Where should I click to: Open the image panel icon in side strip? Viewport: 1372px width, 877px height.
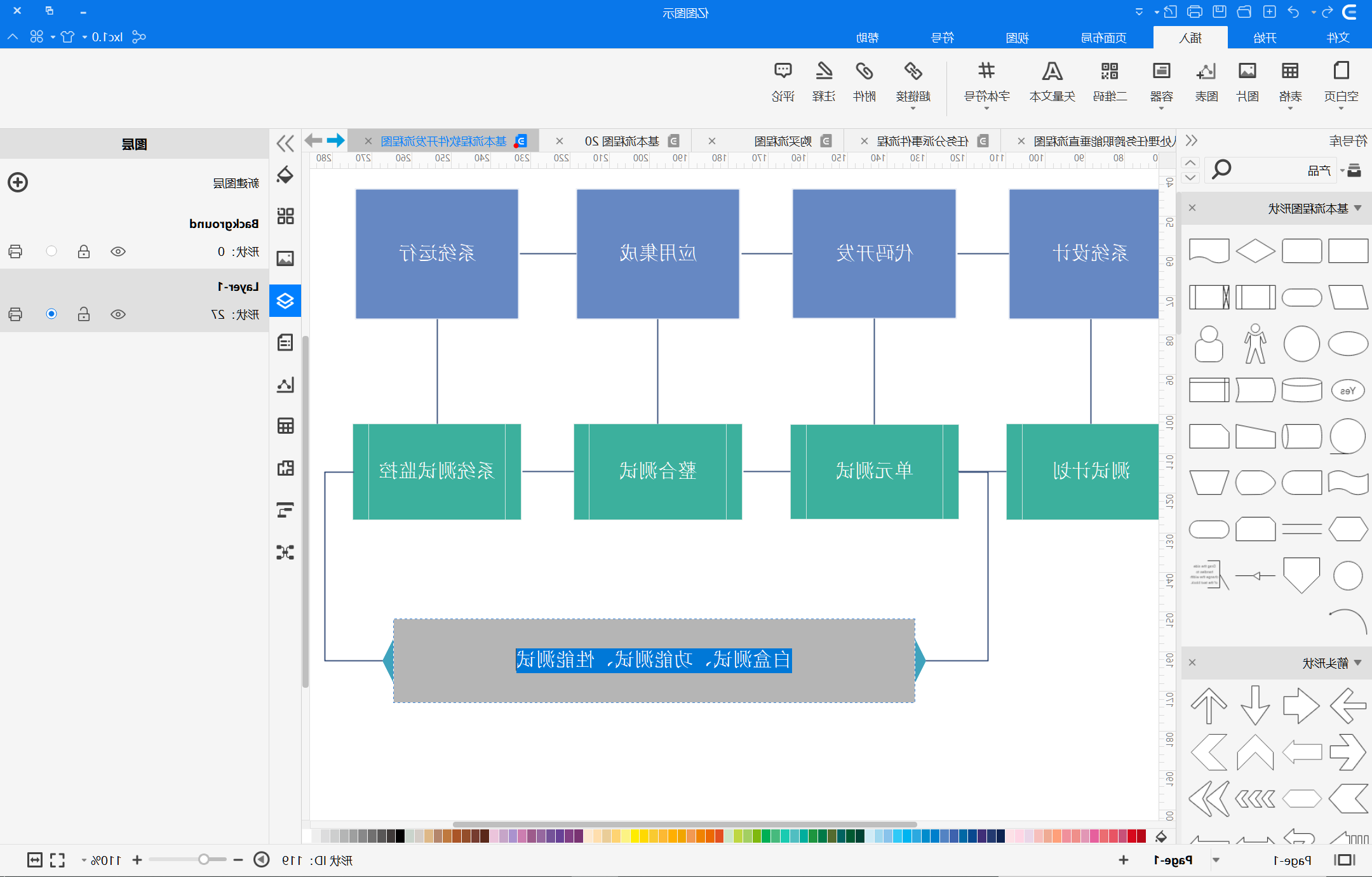click(285, 258)
